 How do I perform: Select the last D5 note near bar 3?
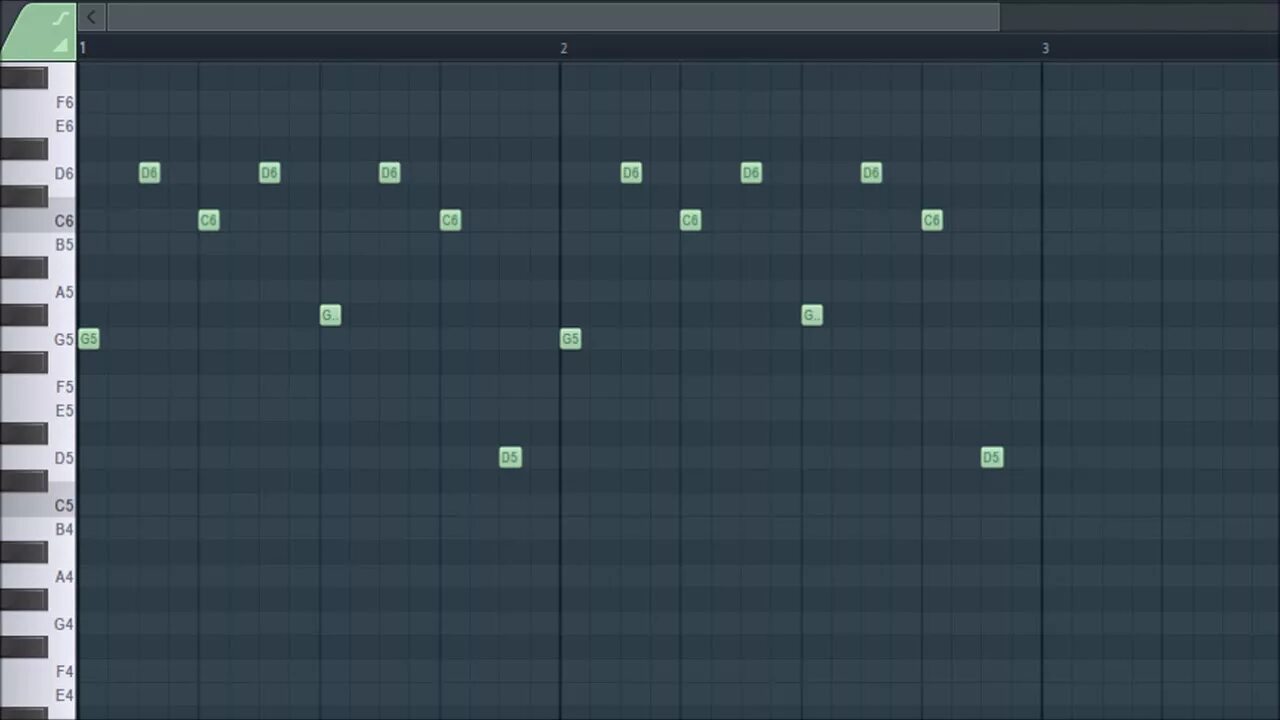point(991,457)
